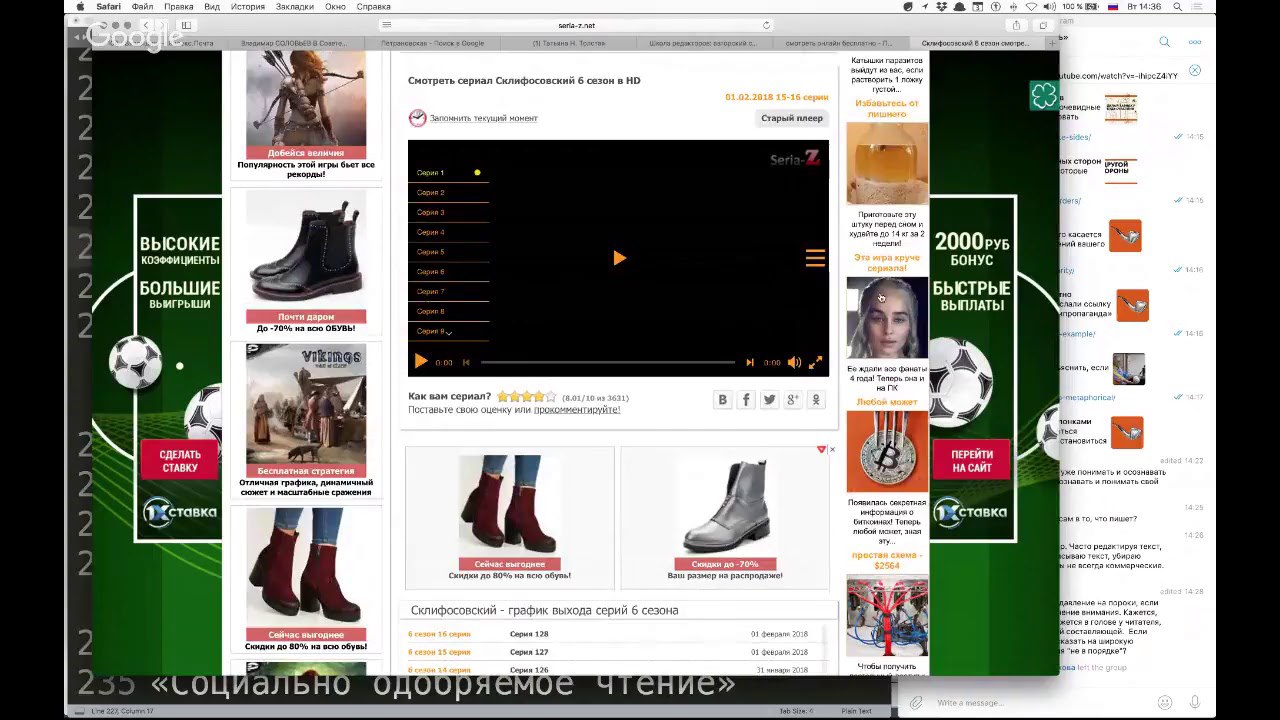Open the Эта игра круче сериала ad image
This screenshot has width=1280, height=720.
887,318
